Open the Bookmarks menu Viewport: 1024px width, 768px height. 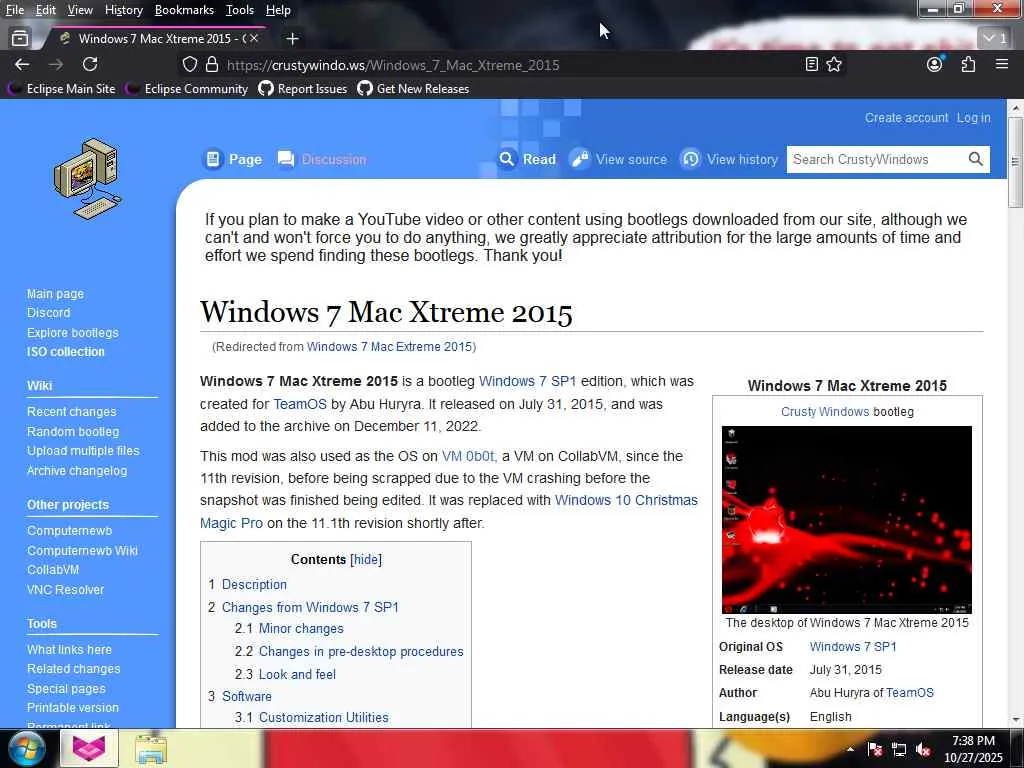(184, 10)
